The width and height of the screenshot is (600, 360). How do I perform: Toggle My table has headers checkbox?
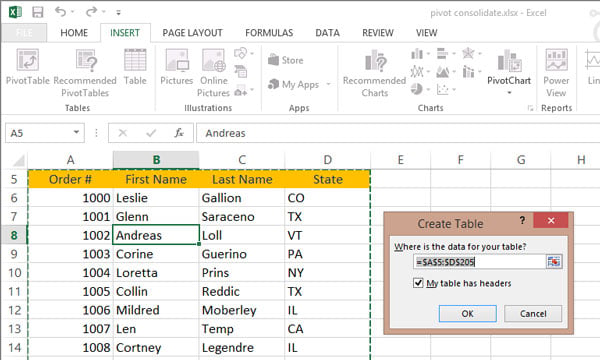(418, 283)
